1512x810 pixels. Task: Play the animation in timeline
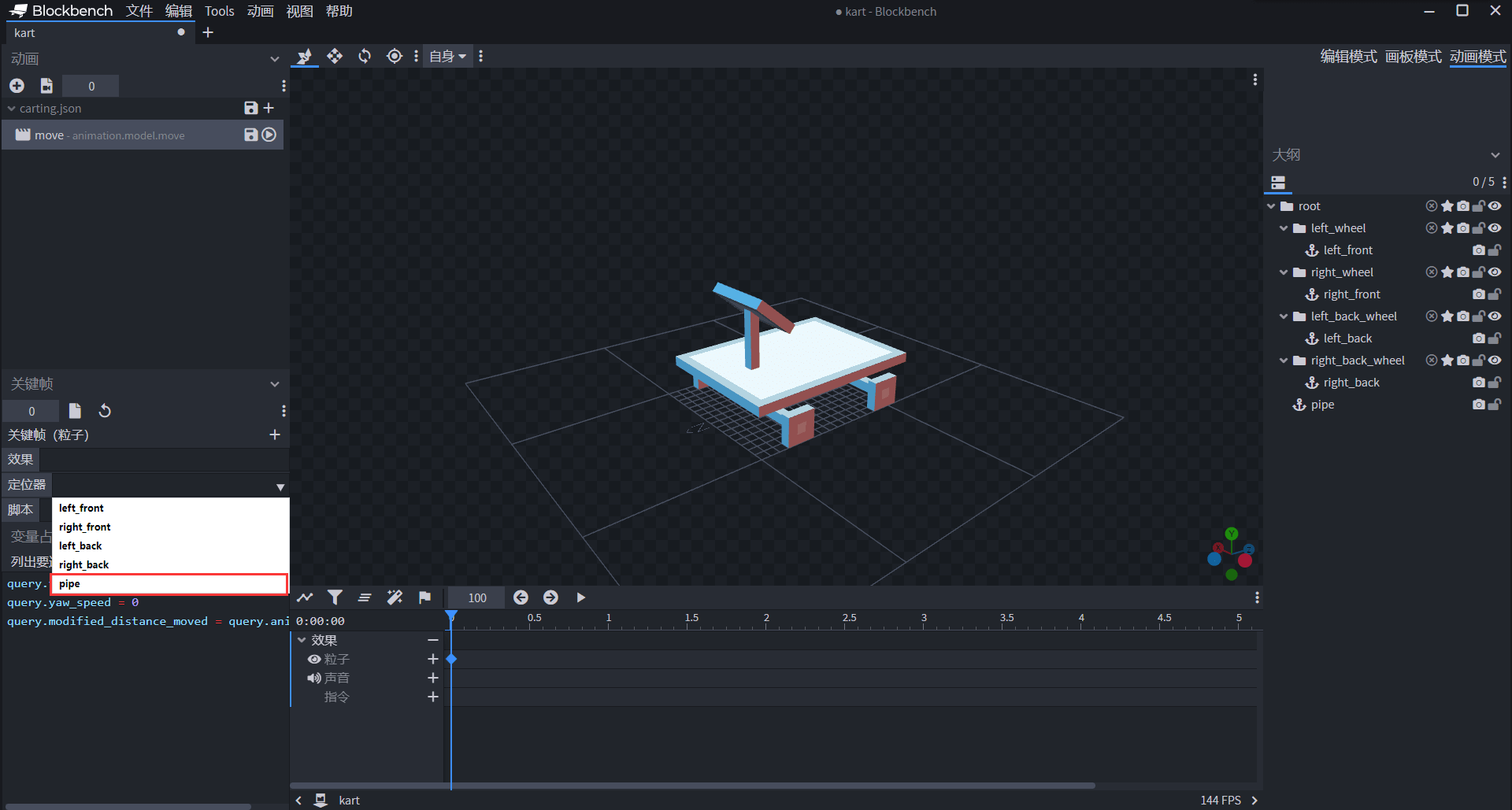[x=580, y=597]
